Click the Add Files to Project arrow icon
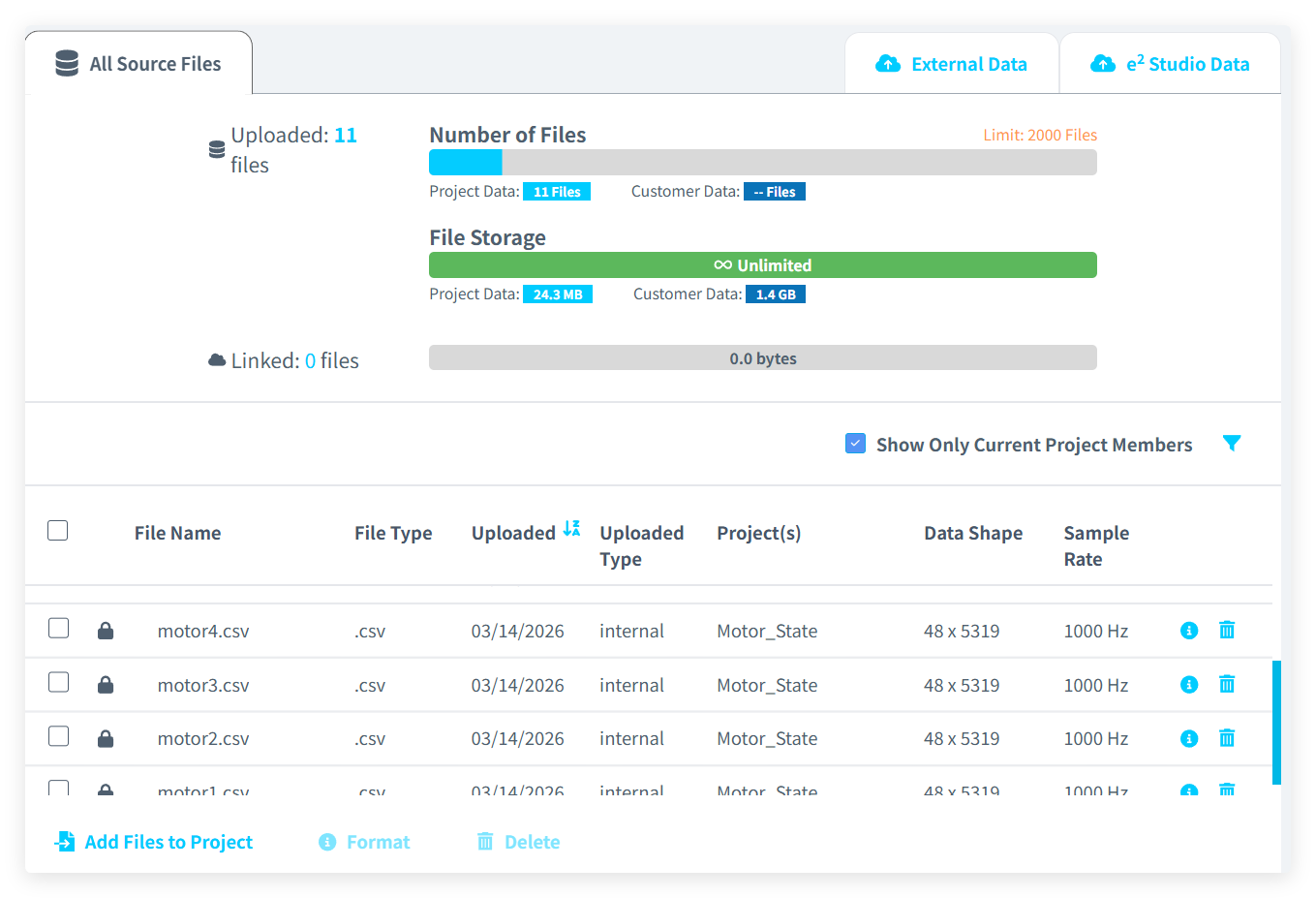 pos(65,842)
